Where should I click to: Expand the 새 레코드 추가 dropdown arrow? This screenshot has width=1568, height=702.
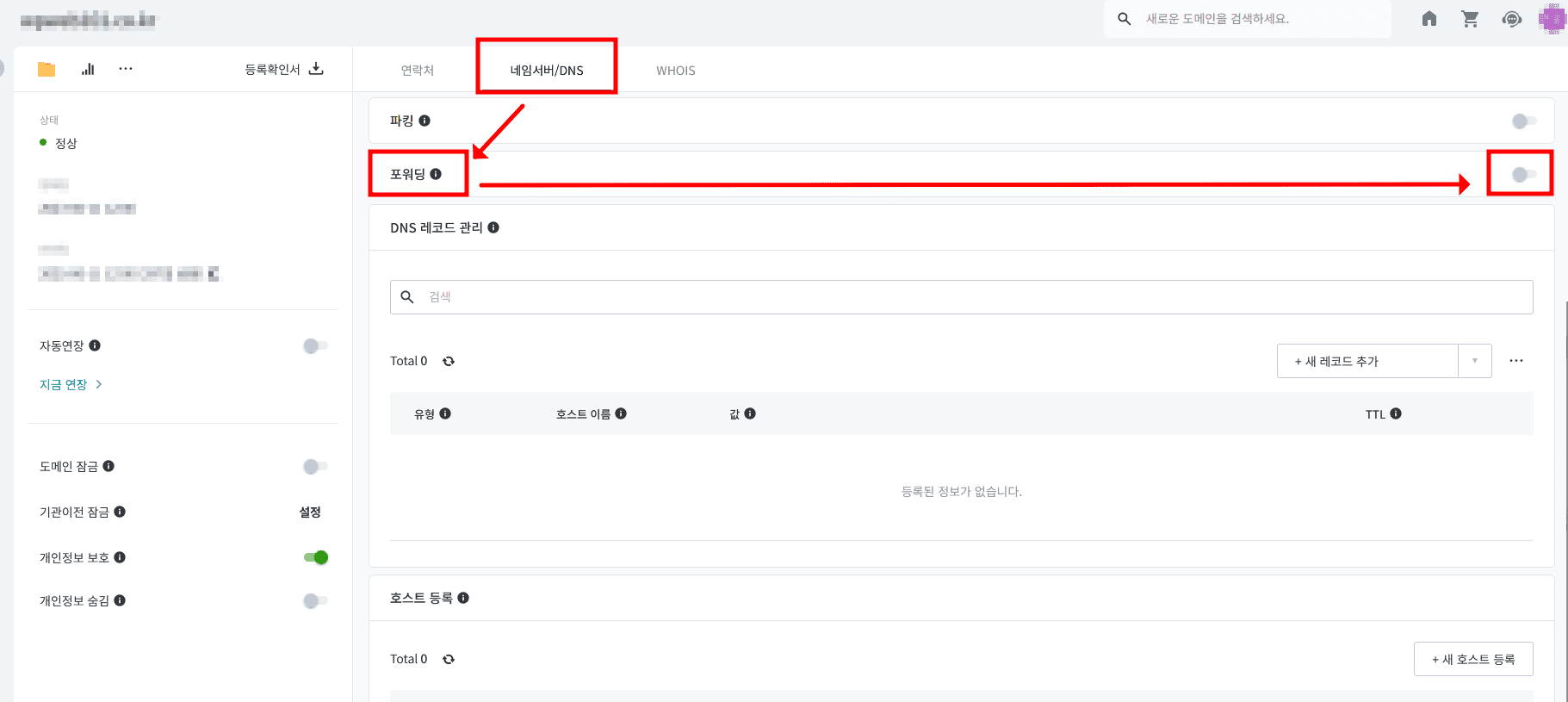click(1475, 361)
